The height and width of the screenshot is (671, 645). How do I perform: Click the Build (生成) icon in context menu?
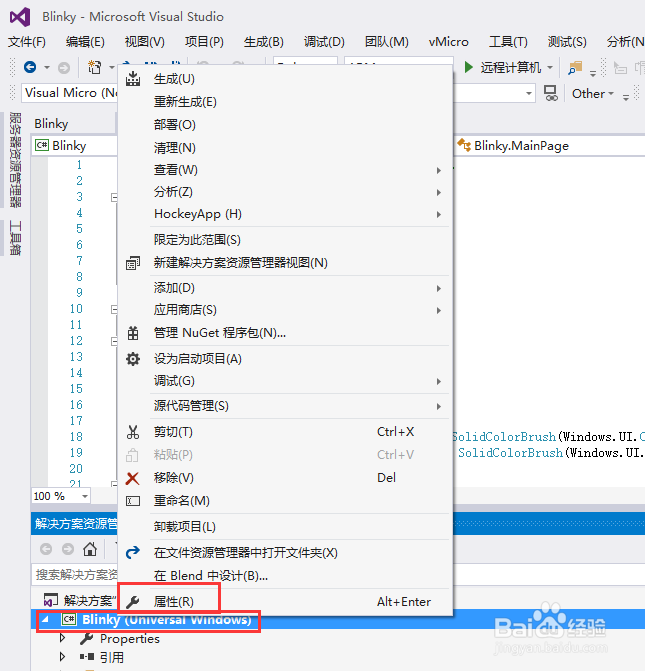[133, 79]
